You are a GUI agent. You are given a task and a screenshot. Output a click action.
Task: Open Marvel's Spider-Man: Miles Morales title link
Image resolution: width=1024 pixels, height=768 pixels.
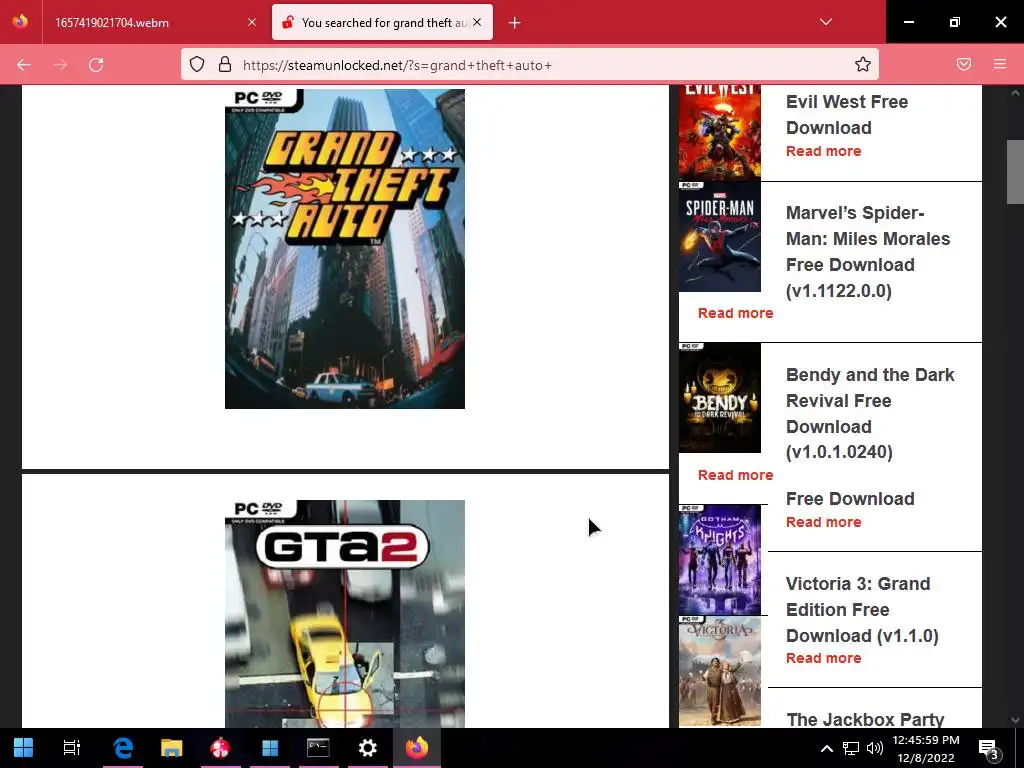pyautogui.click(x=868, y=251)
